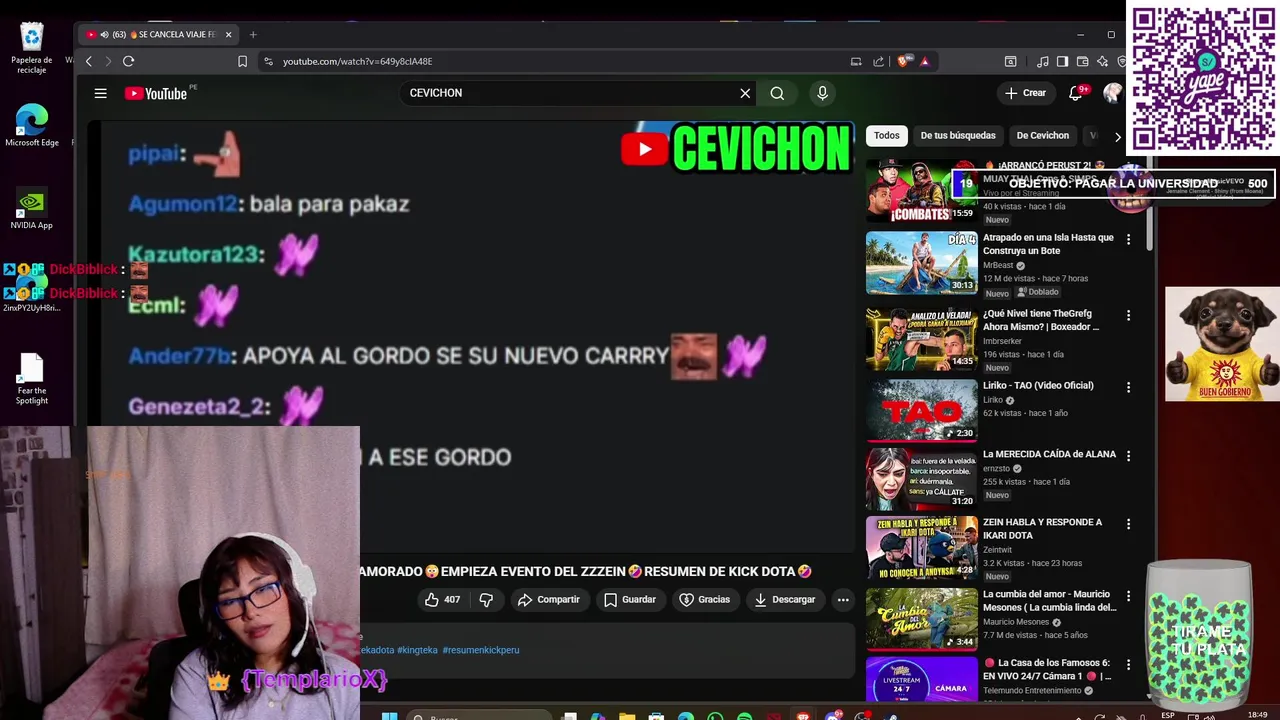1280x720 pixels.
Task: Open the title La MERECIDA CAÍDA de ALANA
Action: point(1049,454)
